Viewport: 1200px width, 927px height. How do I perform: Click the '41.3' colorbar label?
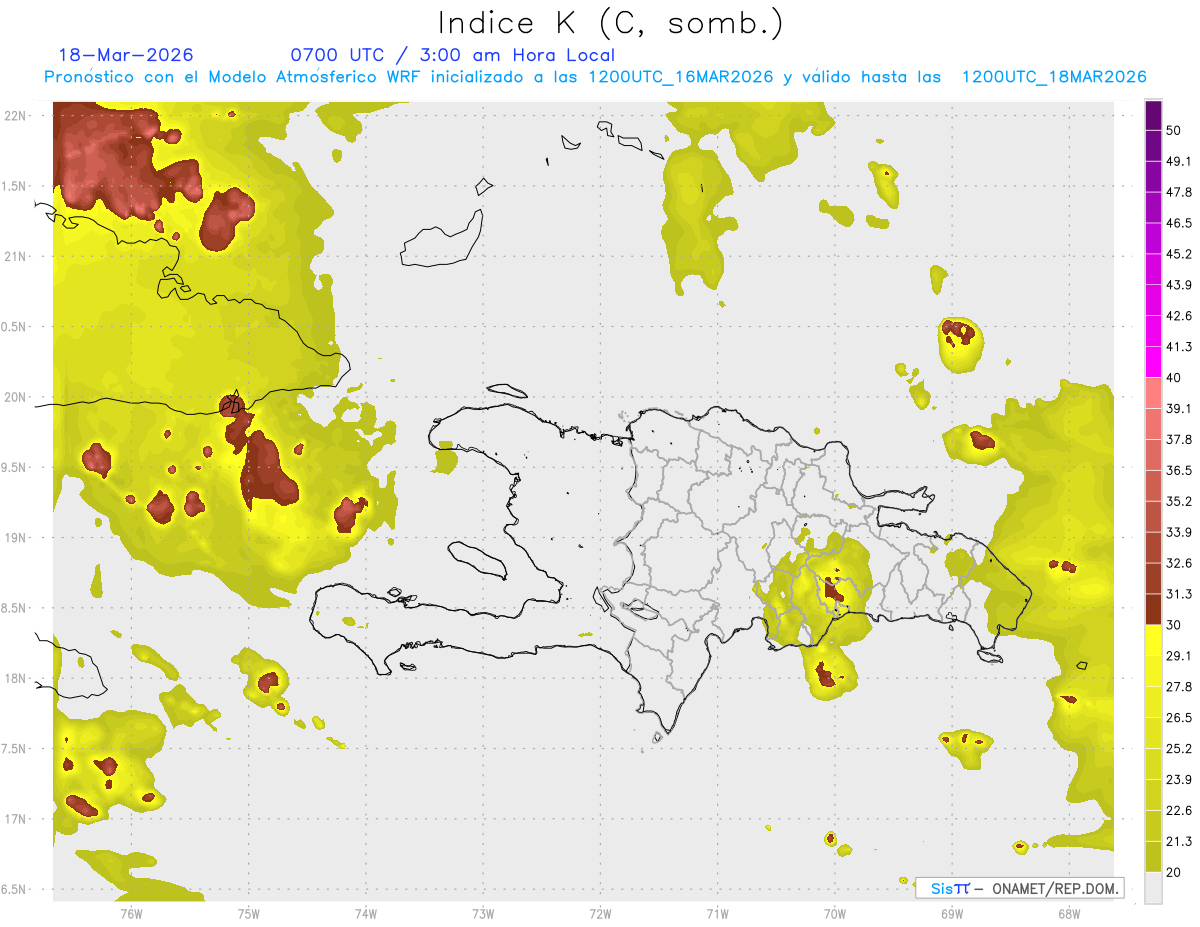pyautogui.click(x=1179, y=347)
